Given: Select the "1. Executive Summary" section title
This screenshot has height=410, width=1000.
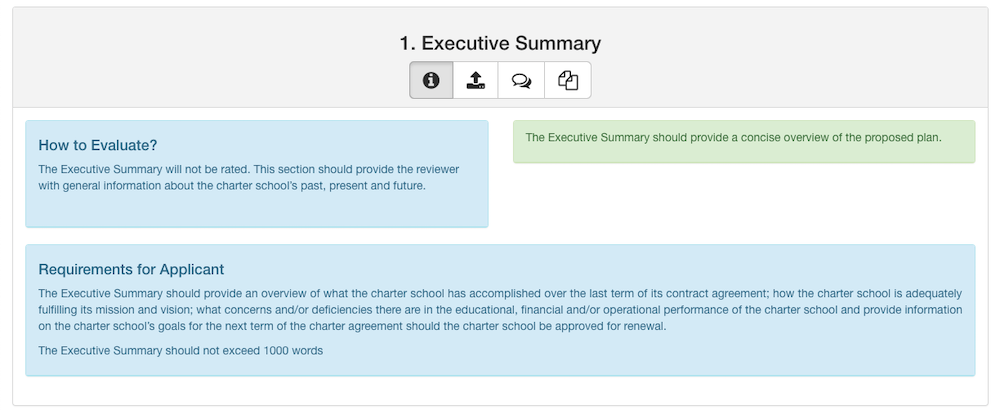Looking at the screenshot, I should pyautogui.click(x=500, y=43).
